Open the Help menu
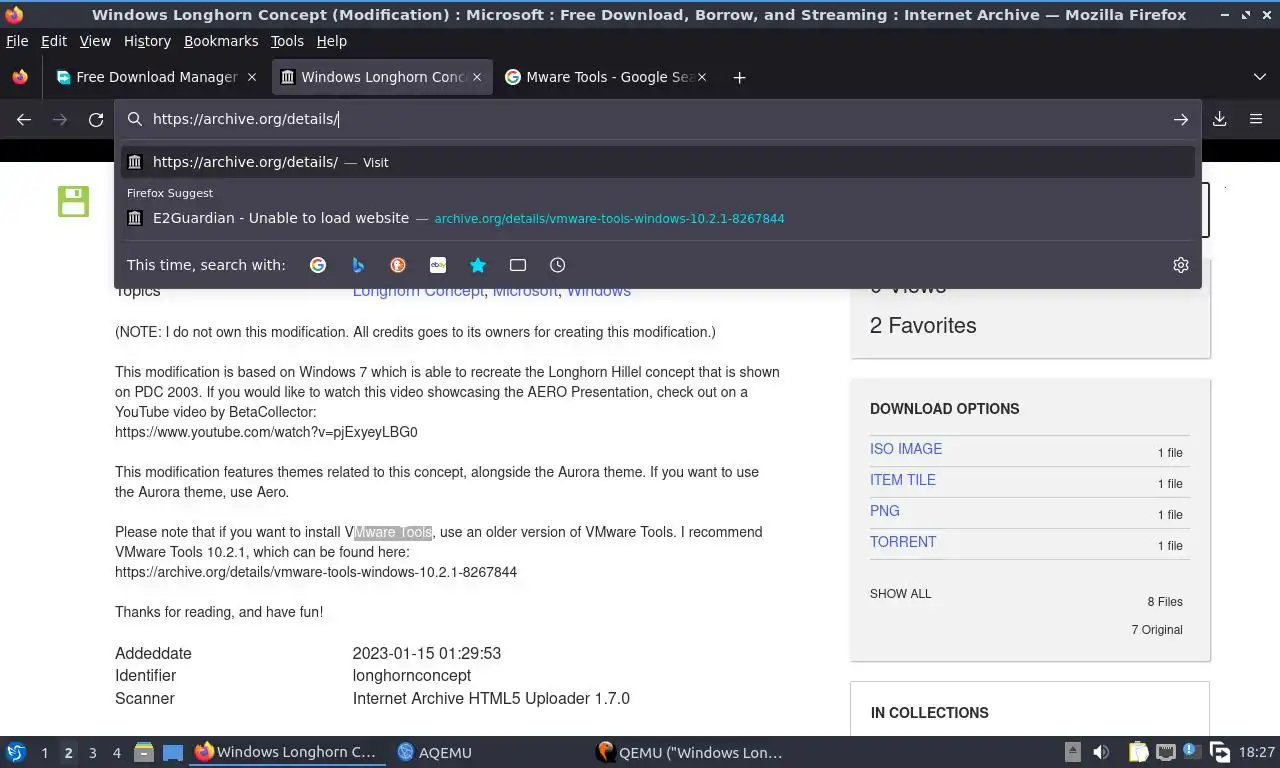The width and height of the screenshot is (1280, 768). pos(331,41)
